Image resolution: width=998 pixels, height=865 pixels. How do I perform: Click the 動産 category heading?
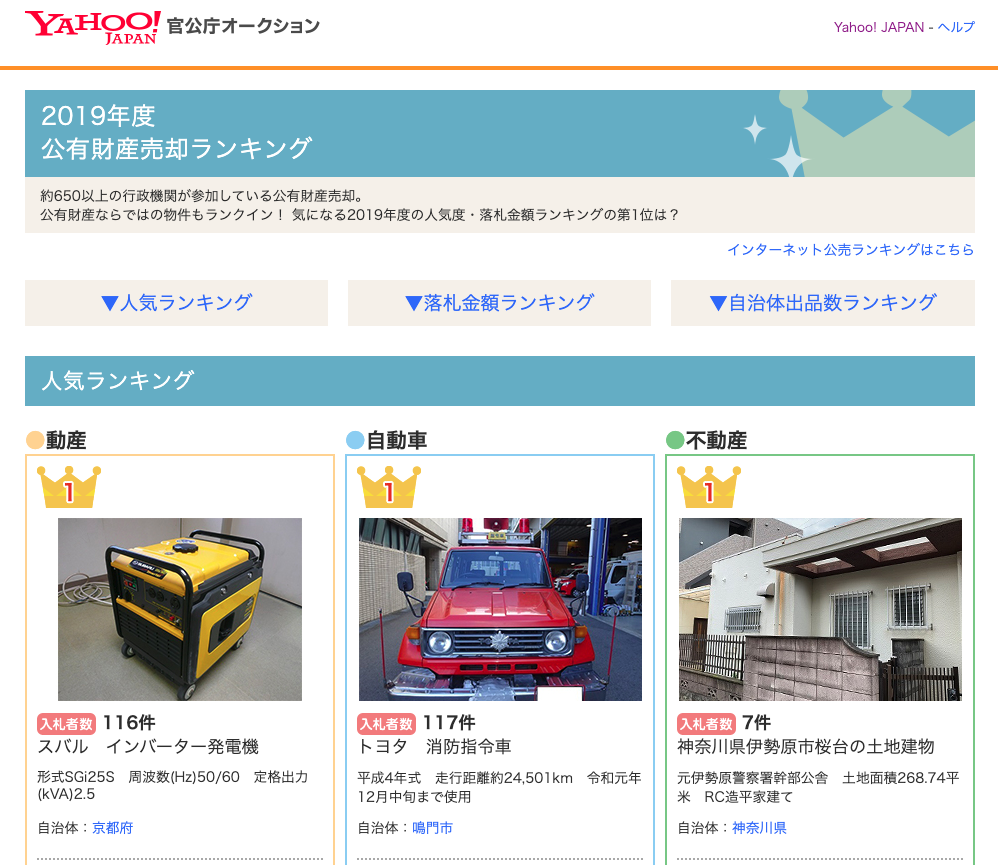(66, 440)
